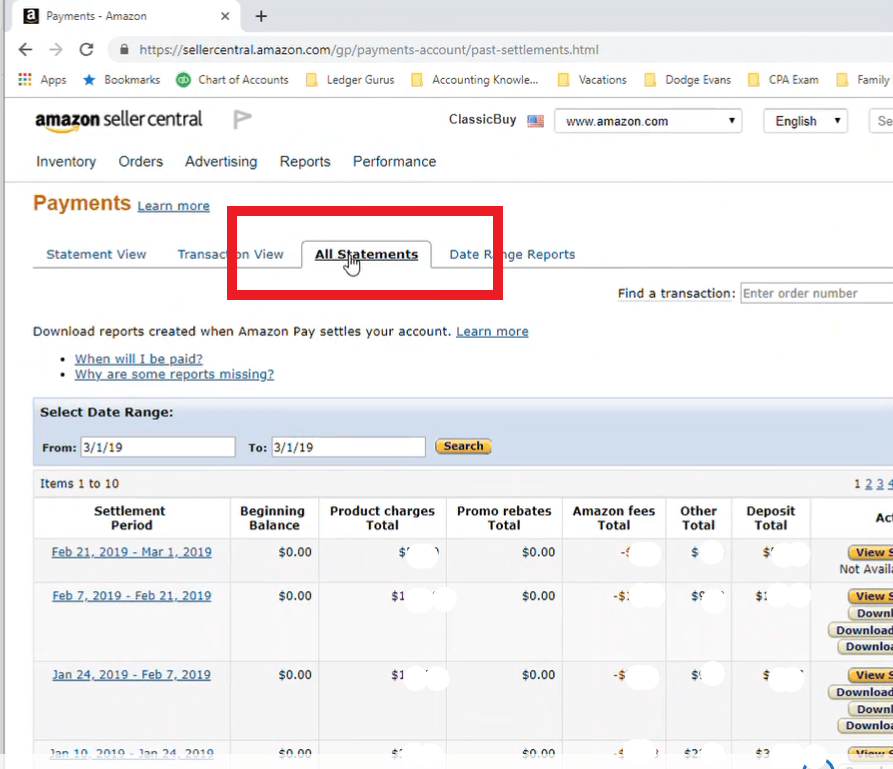
Task: Click View button for Feb 21 - Mar 1 settlement
Action: [x=870, y=552]
